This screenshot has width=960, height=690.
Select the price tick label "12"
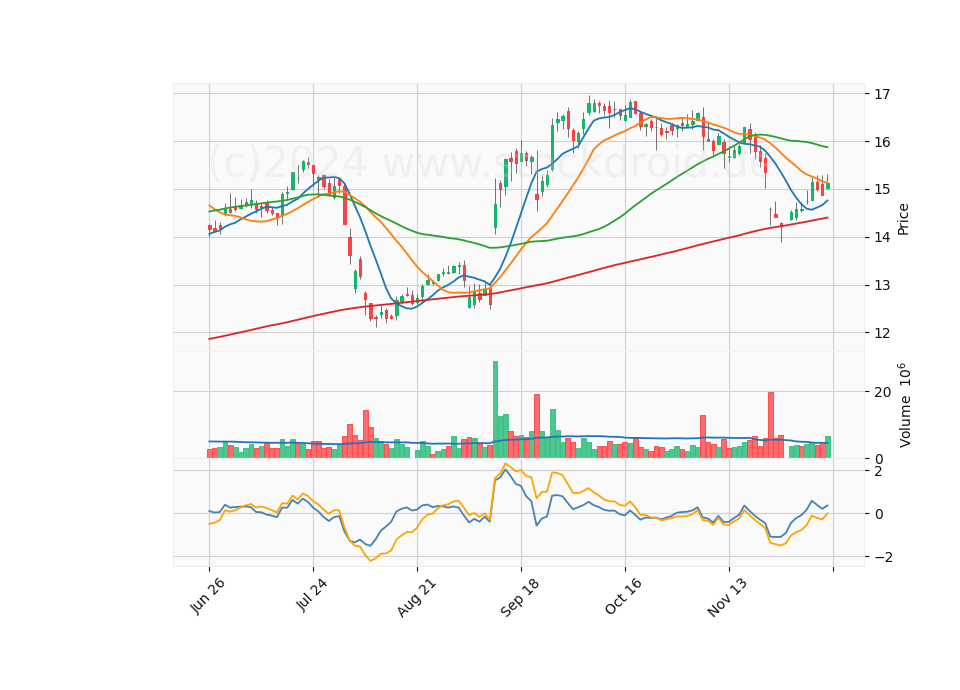(882, 333)
